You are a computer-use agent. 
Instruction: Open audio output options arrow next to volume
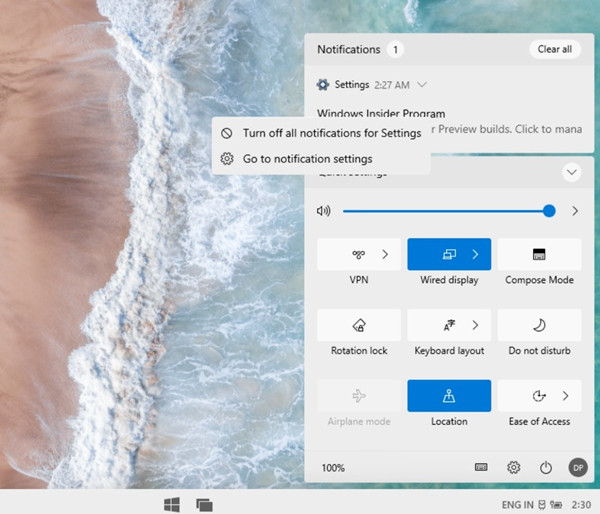(x=575, y=211)
